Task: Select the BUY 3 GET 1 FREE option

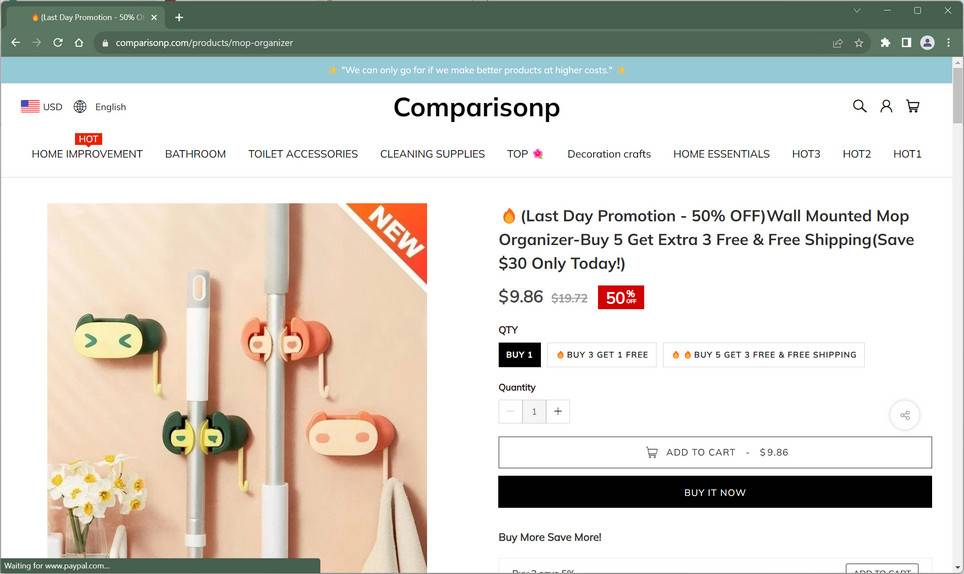Action: (x=602, y=355)
